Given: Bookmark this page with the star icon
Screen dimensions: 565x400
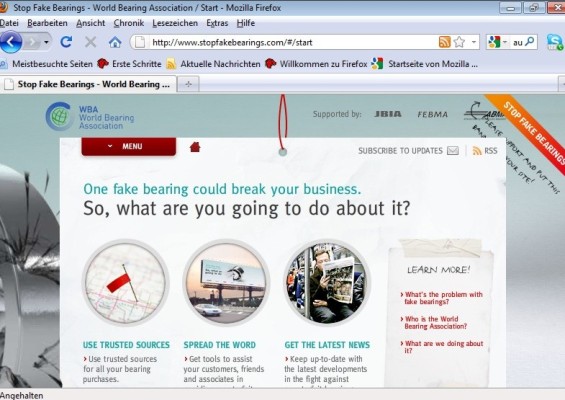Looking at the screenshot, I should (459, 42).
